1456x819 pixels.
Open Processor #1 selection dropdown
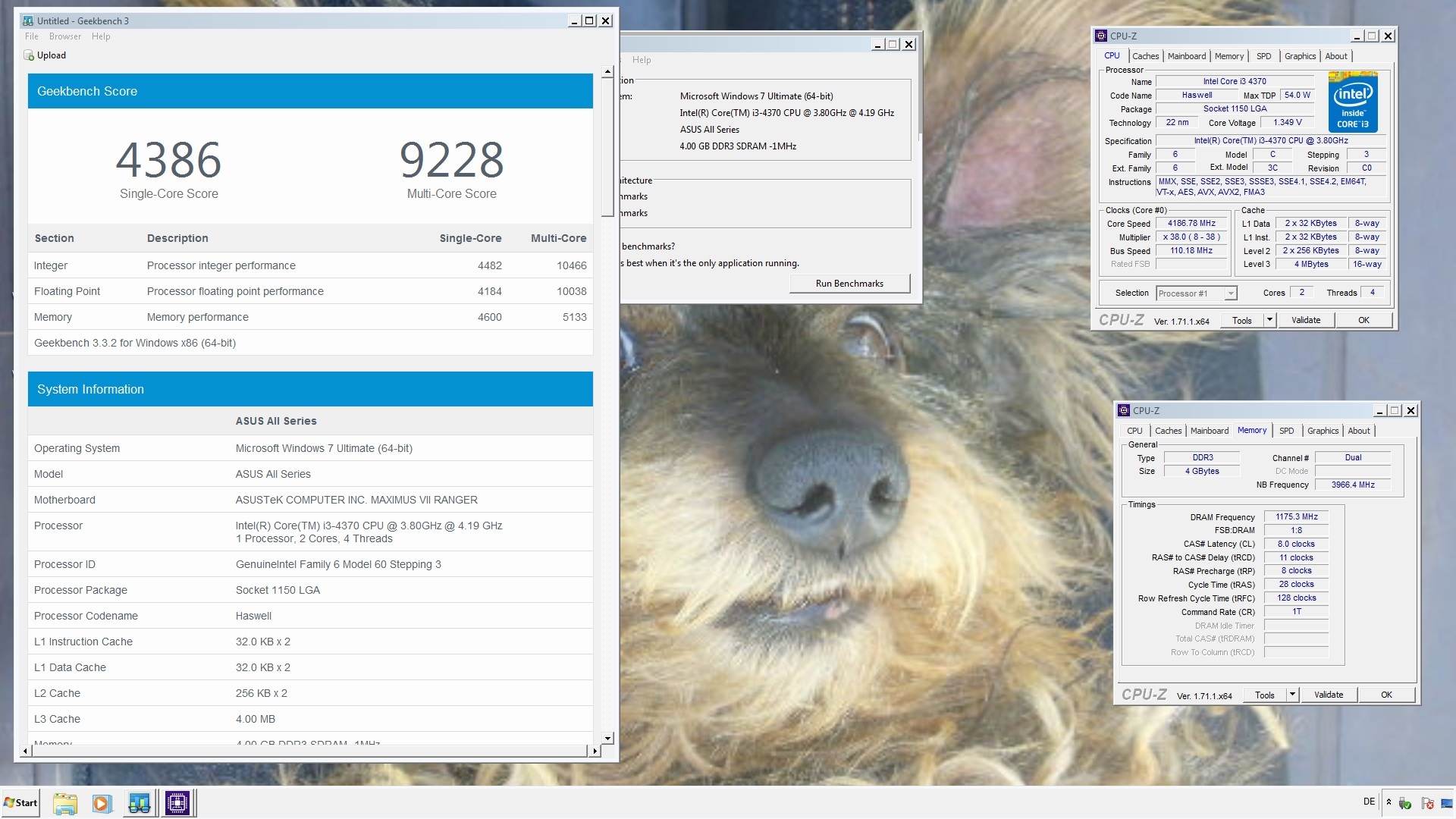point(1197,293)
